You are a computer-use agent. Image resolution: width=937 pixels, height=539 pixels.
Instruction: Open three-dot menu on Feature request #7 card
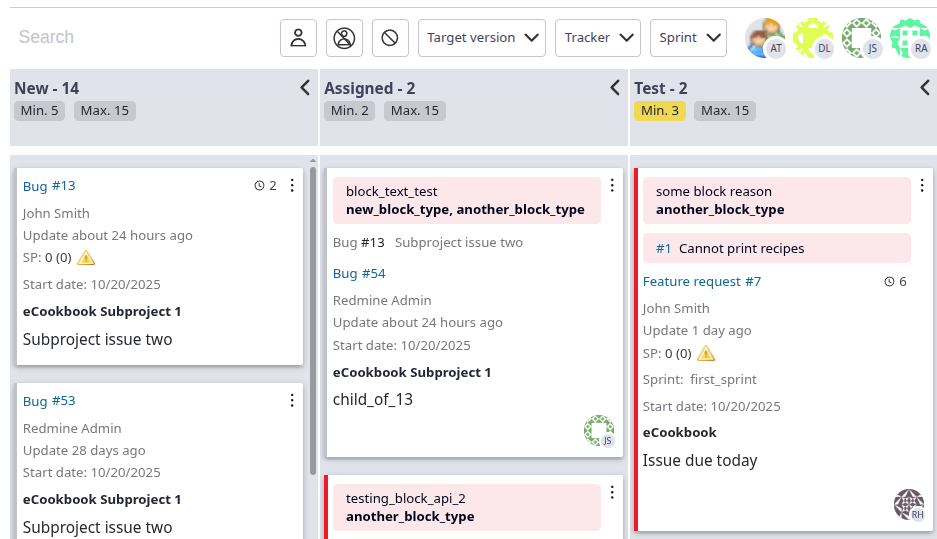[x=921, y=186]
